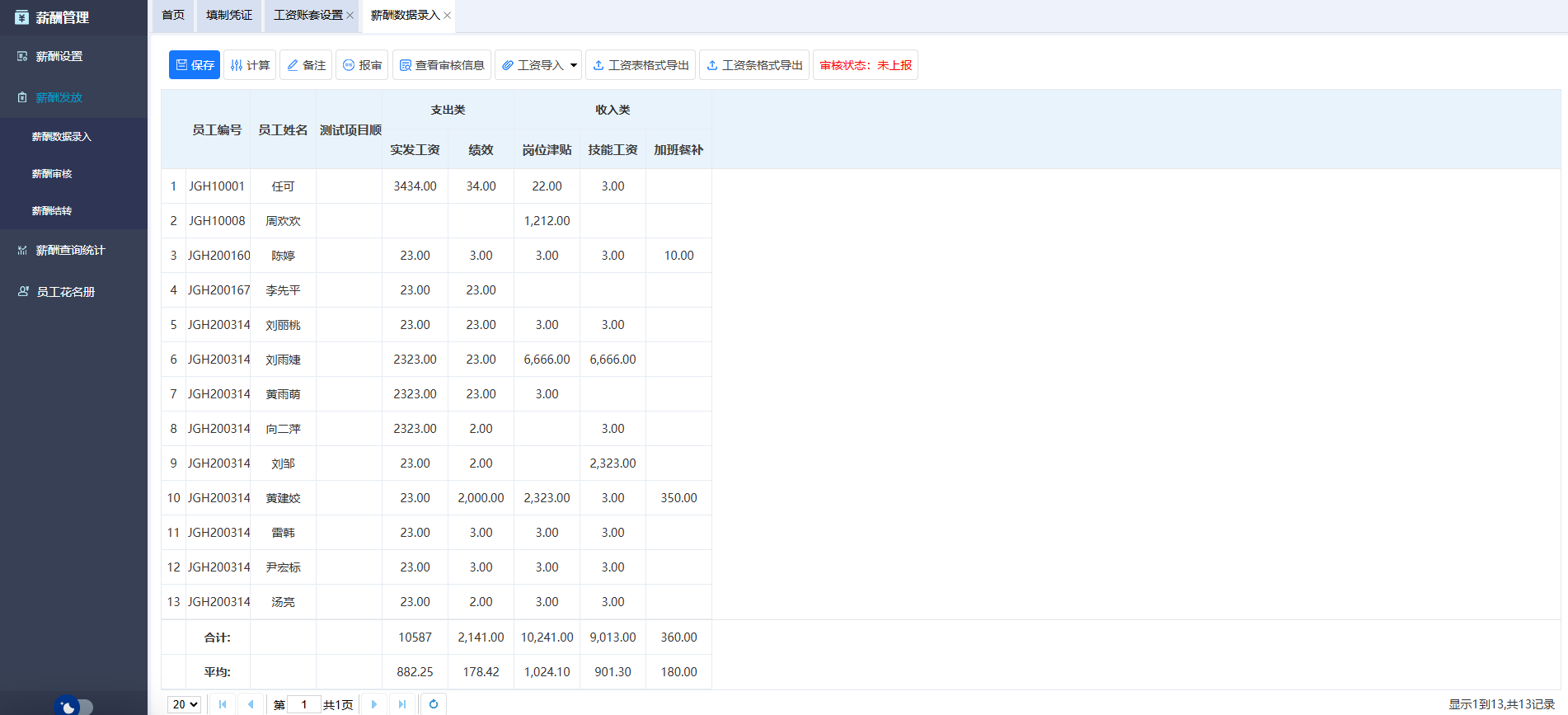Click the 显示1到13,共13记录 status text
Image resolution: width=1568 pixels, height=715 pixels.
click(x=1501, y=704)
